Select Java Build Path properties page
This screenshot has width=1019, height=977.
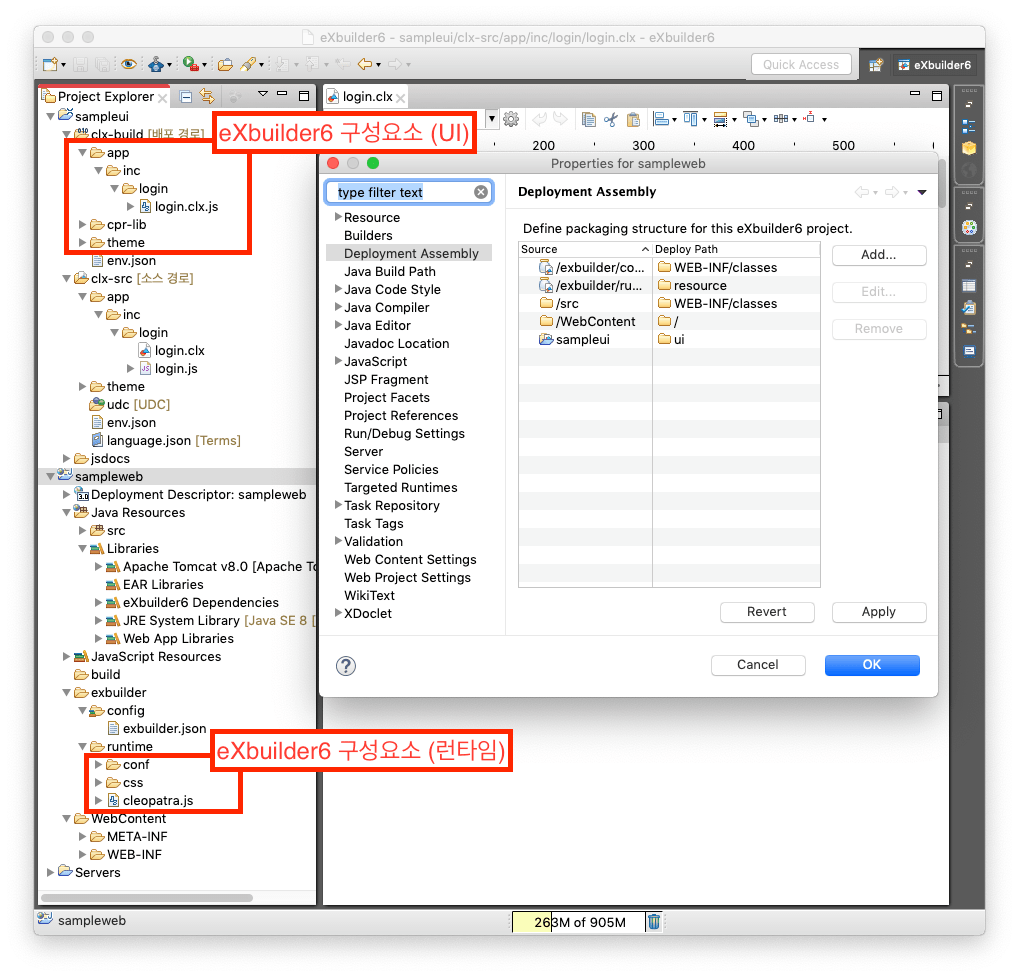coord(389,272)
